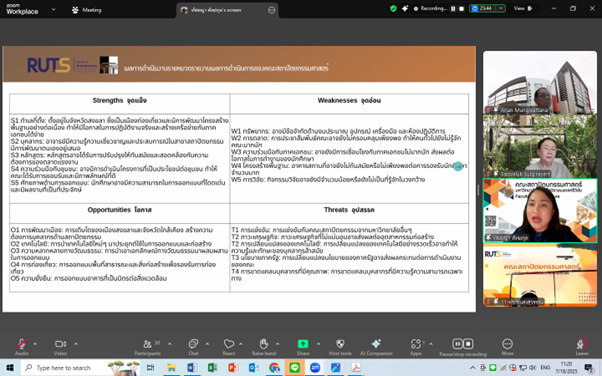Click the Type here to search box
The image size is (602, 376).
coord(80,368)
